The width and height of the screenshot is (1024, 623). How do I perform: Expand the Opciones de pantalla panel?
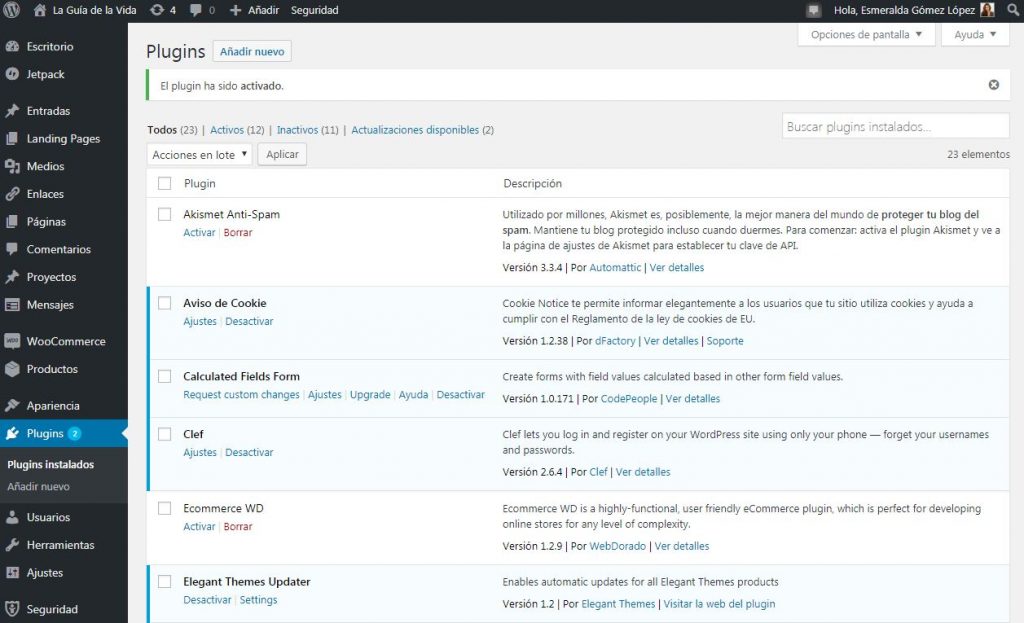click(x=866, y=34)
